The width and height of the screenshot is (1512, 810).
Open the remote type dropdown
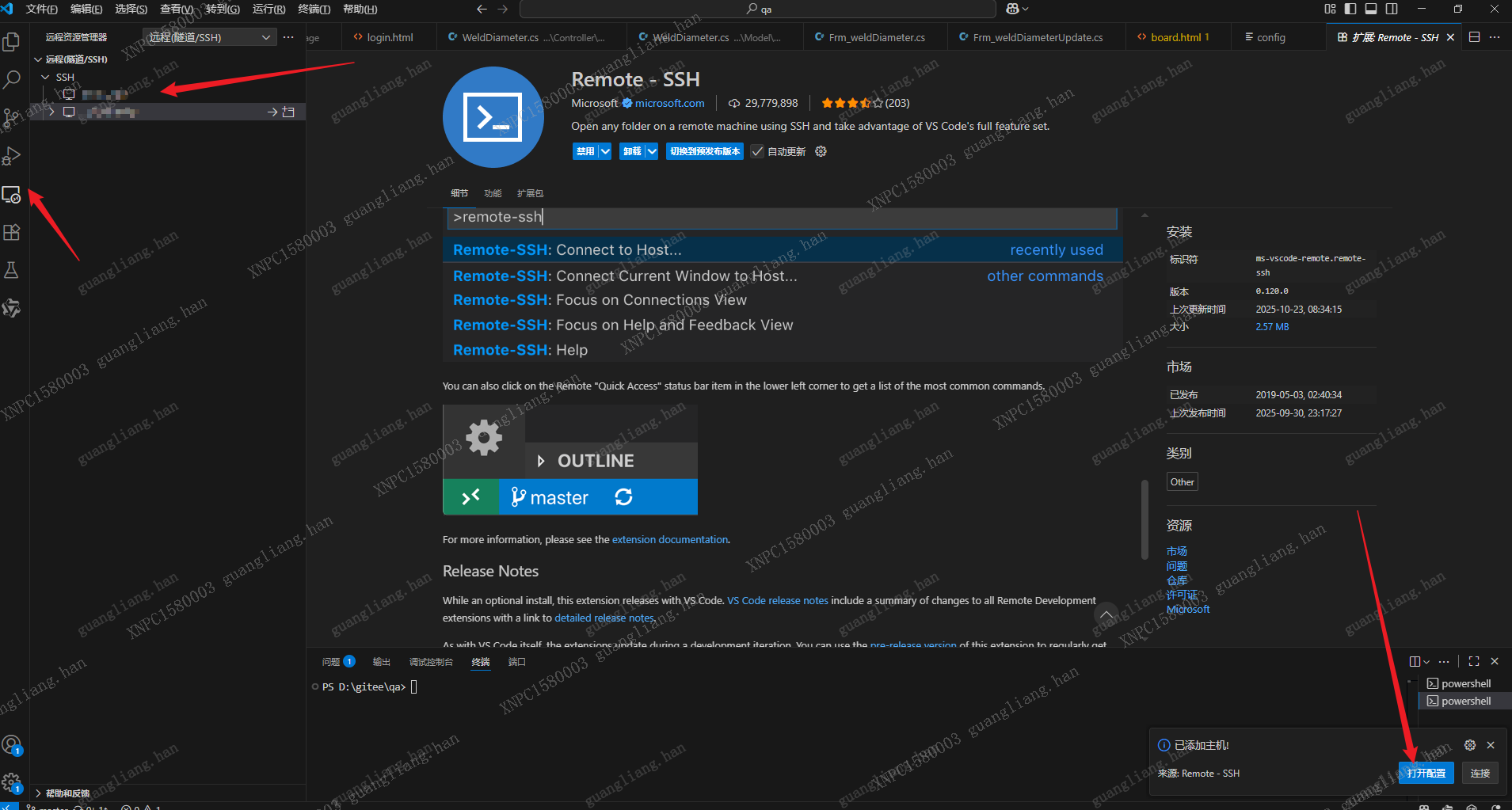pyautogui.click(x=210, y=37)
